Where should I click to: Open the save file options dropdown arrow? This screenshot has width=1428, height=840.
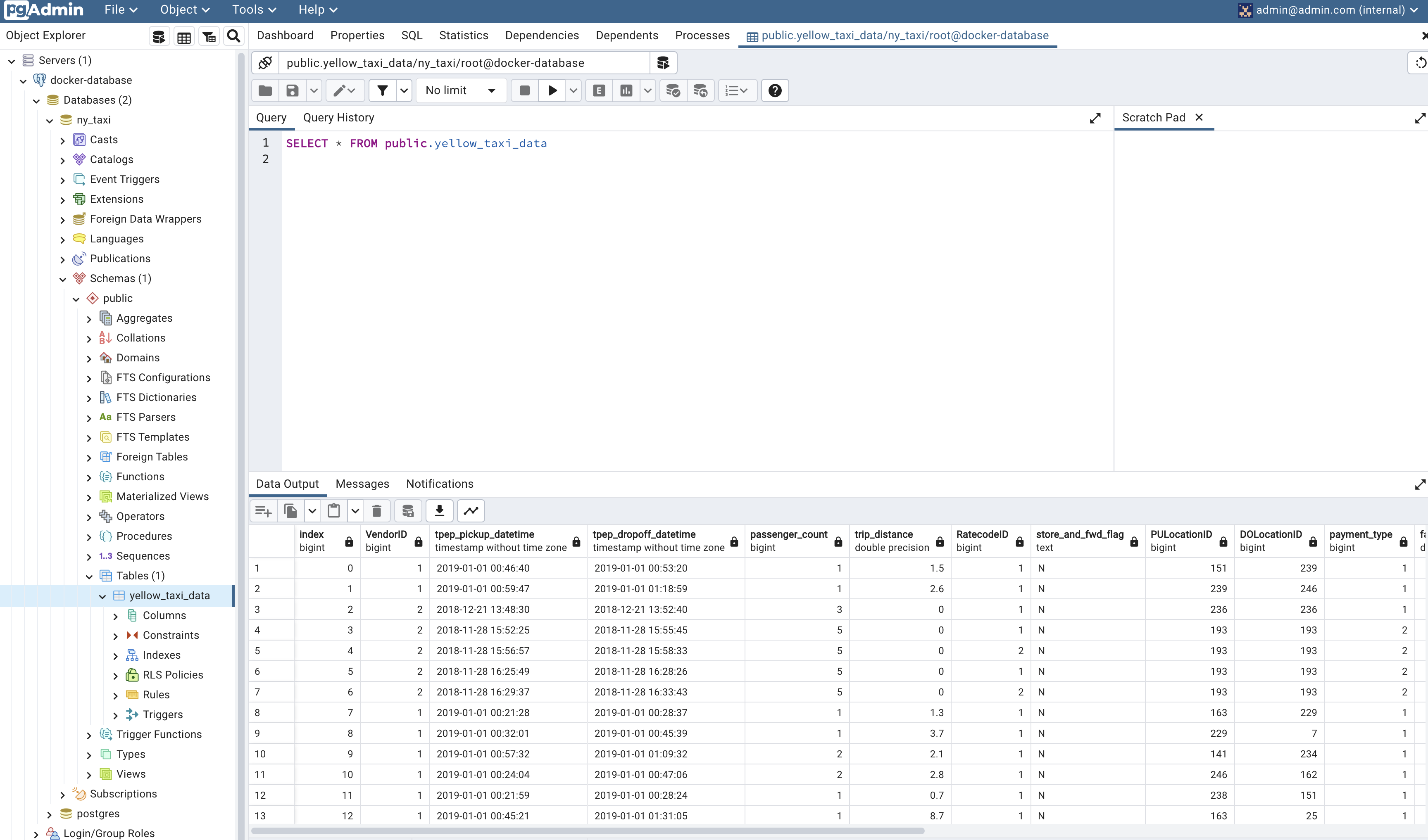[x=313, y=90]
